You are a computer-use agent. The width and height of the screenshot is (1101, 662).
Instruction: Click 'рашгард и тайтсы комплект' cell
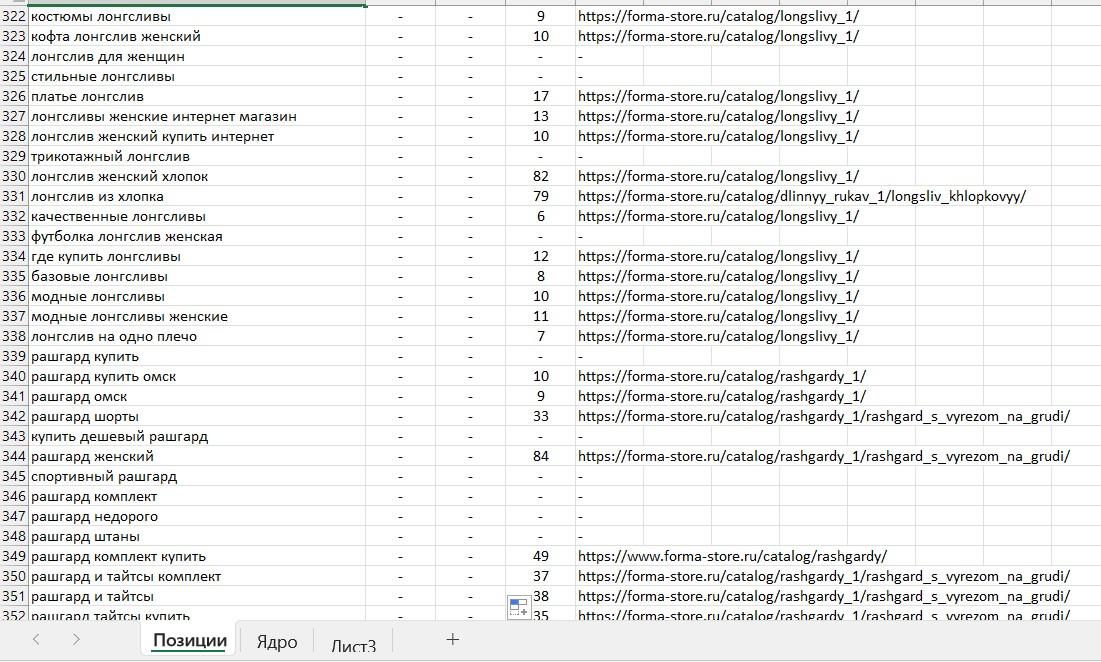(x=197, y=577)
